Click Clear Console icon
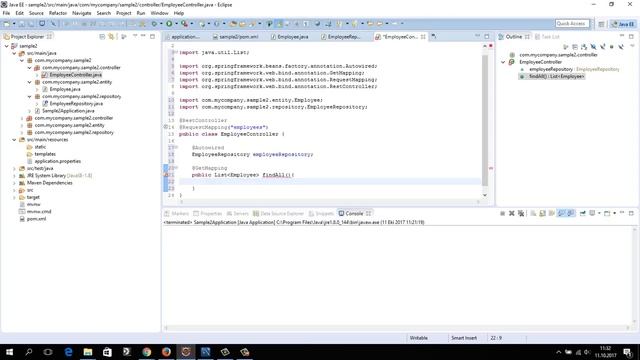The image size is (640, 360). [533, 213]
